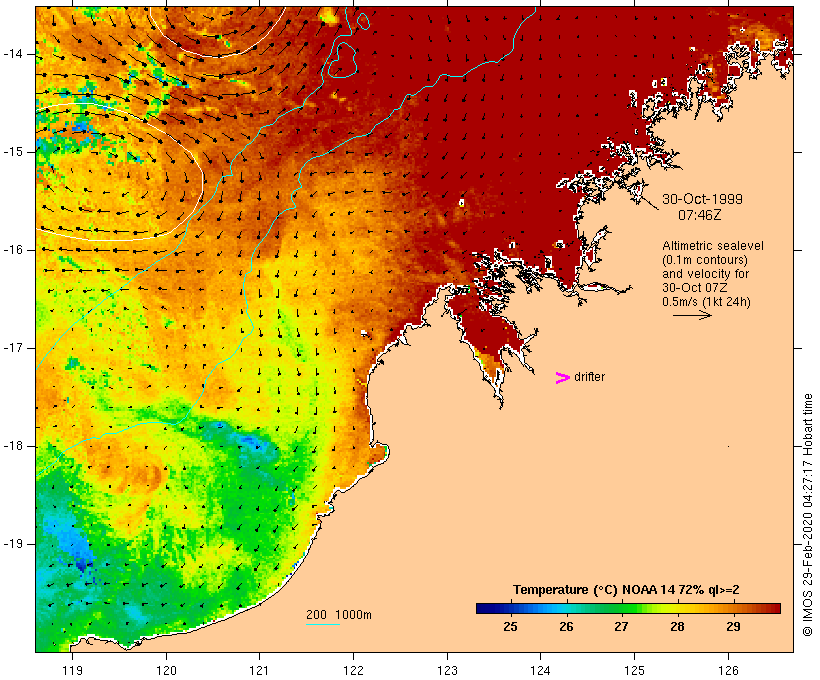
Task: Click the 119 longitude axis label
Action: 72,670
